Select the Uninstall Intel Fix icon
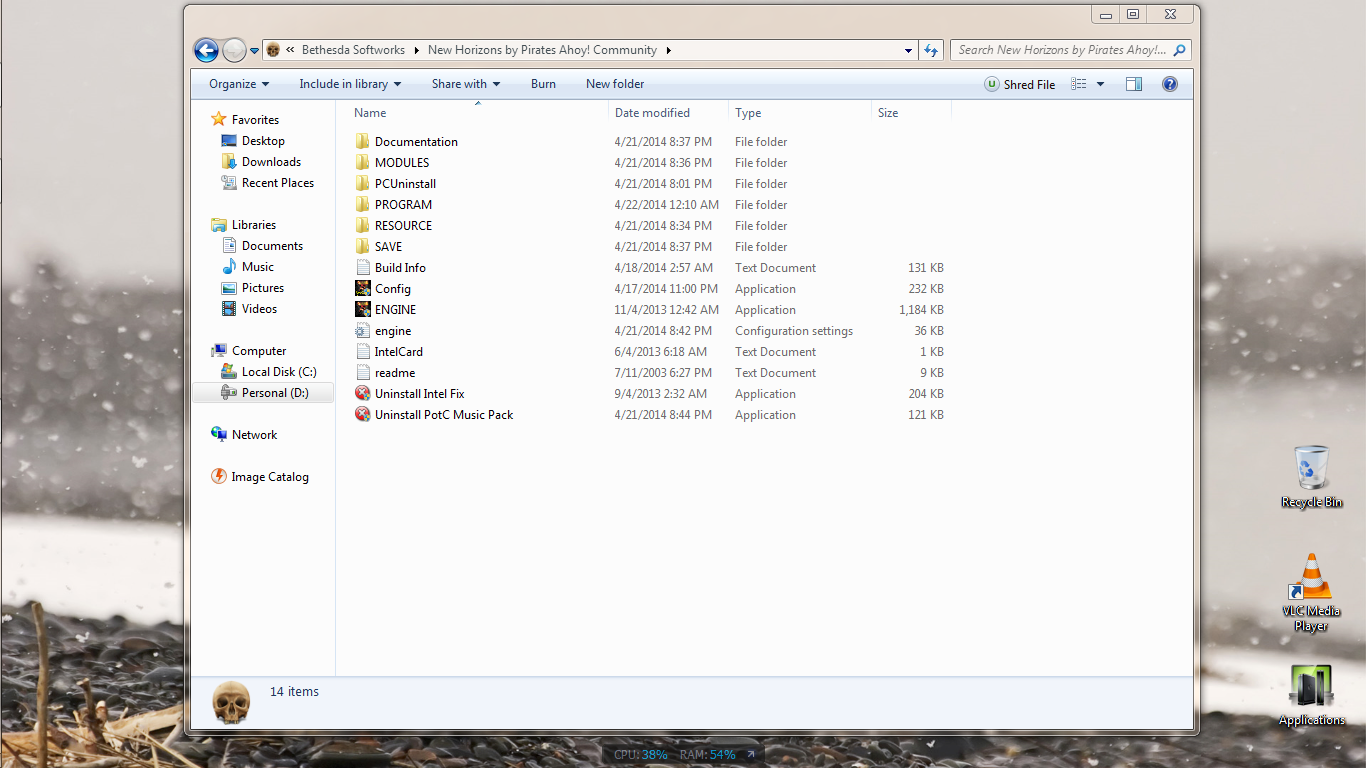The height and width of the screenshot is (768, 1366). click(363, 394)
